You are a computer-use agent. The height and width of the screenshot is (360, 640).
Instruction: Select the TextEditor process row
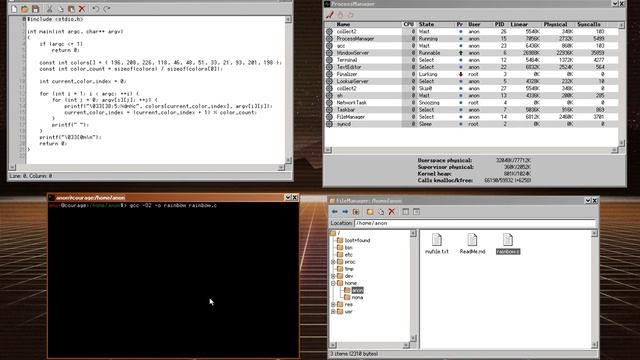472,67
